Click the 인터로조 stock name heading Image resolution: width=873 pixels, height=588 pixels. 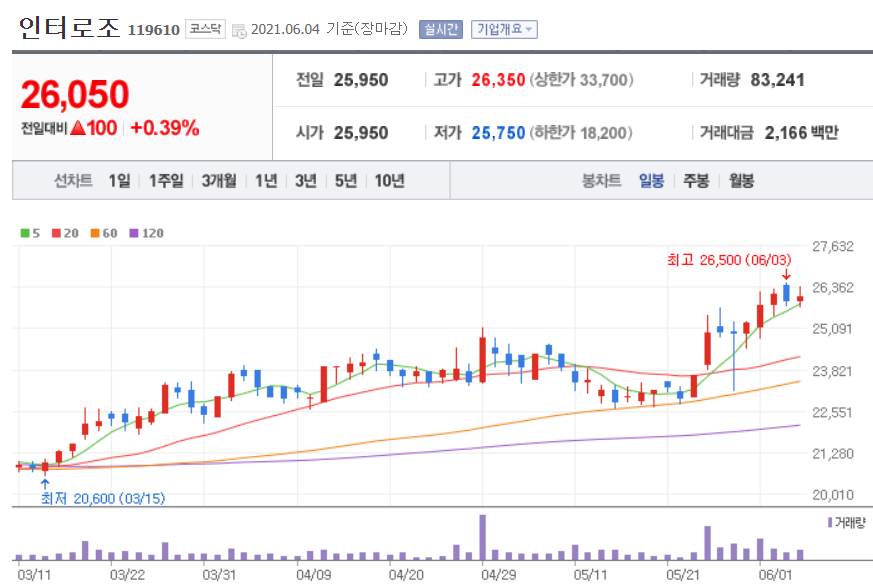69,28
